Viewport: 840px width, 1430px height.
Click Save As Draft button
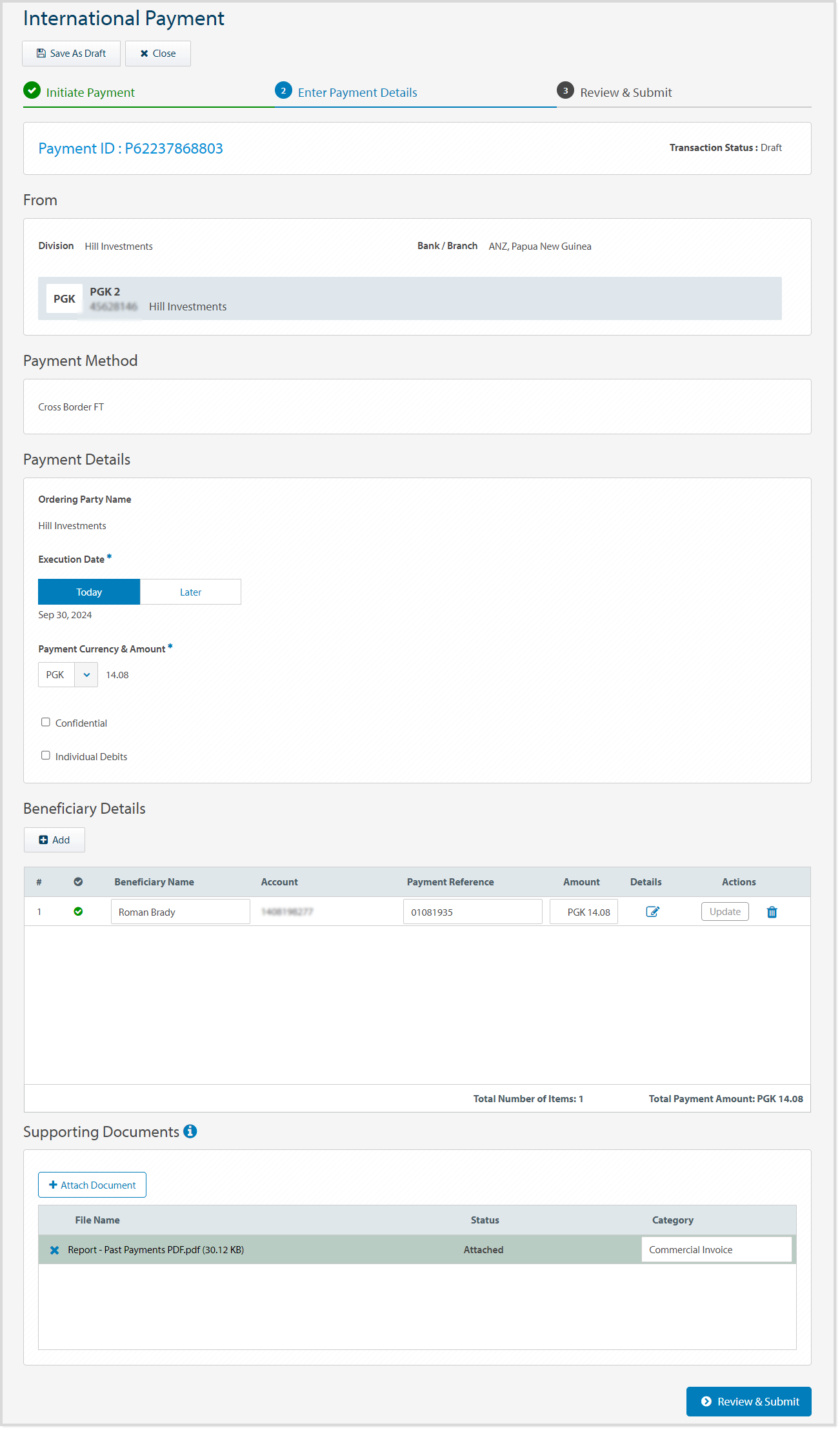point(71,54)
